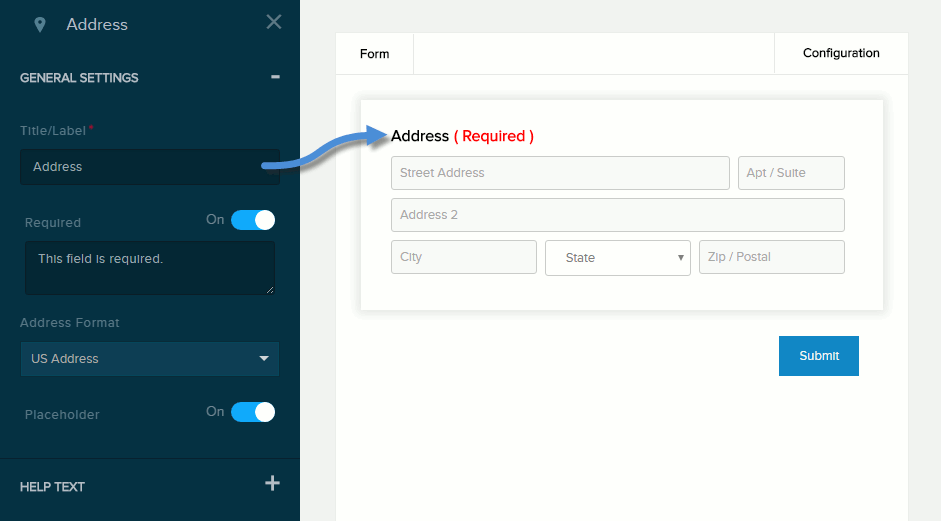
Task: Expand the Help Text section
Action: [x=272, y=484]
